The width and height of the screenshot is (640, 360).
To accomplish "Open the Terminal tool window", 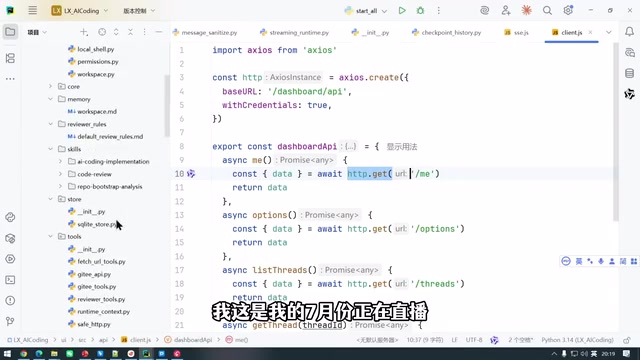I will [x=10, y=280].
